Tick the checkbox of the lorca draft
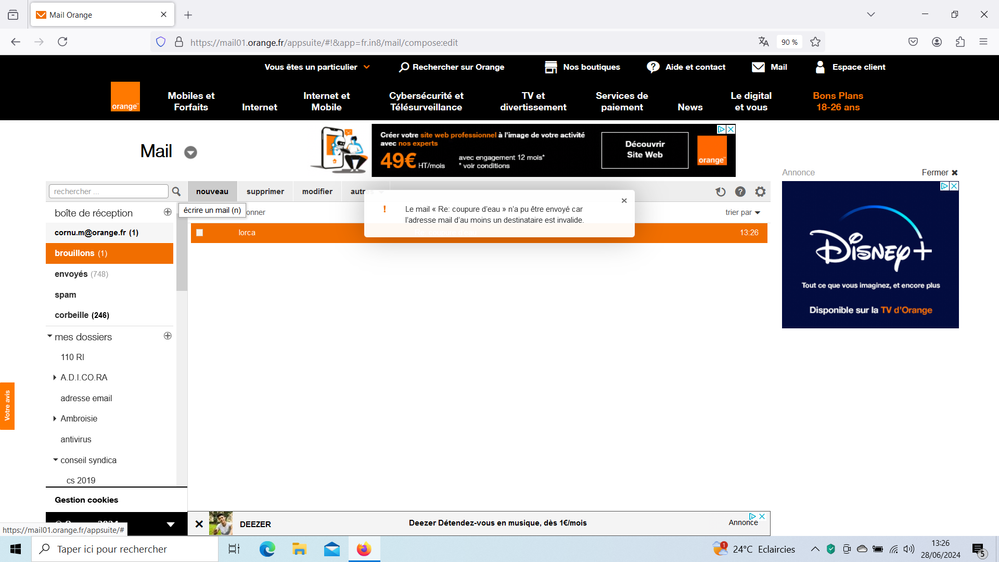 pyautogui.click(x=199, y=233)
